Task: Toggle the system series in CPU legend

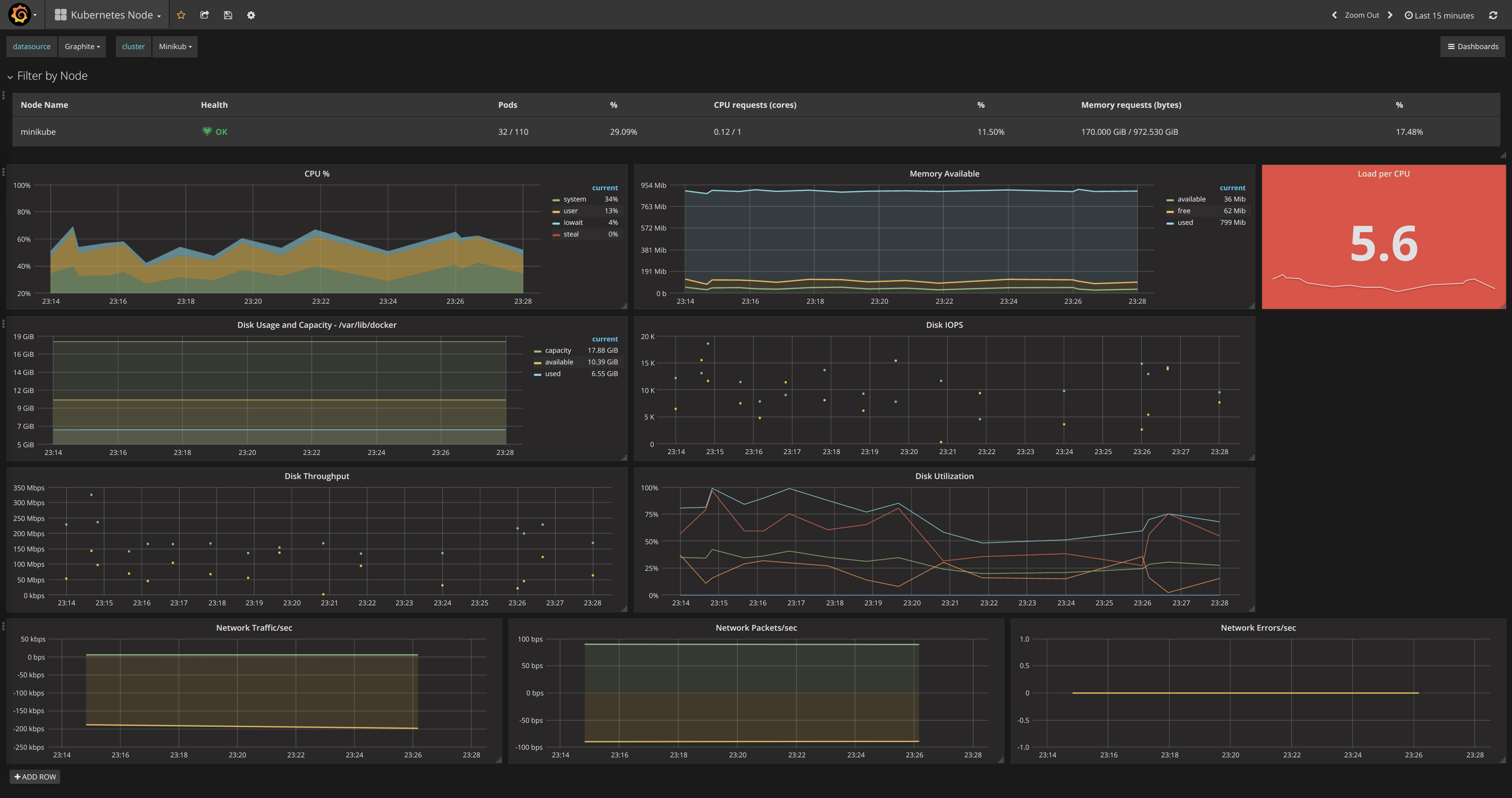Action: pos(574,199)
